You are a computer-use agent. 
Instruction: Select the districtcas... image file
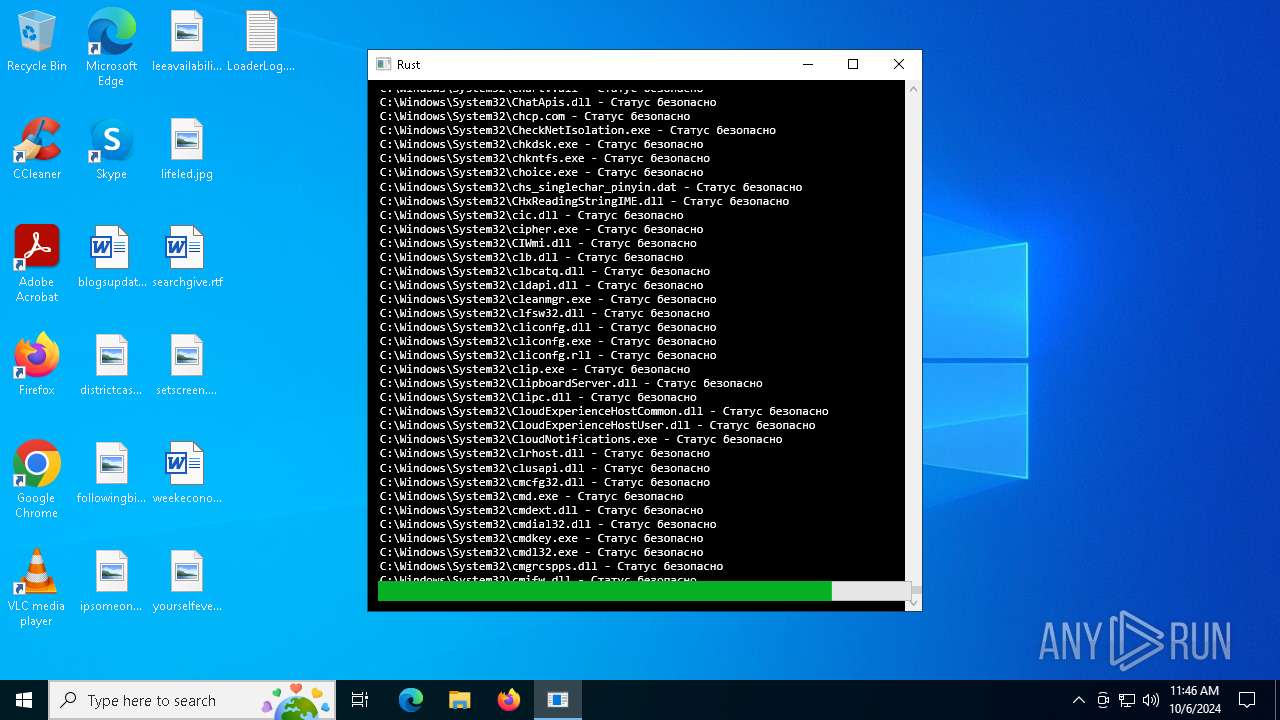[x=111, y=366]
